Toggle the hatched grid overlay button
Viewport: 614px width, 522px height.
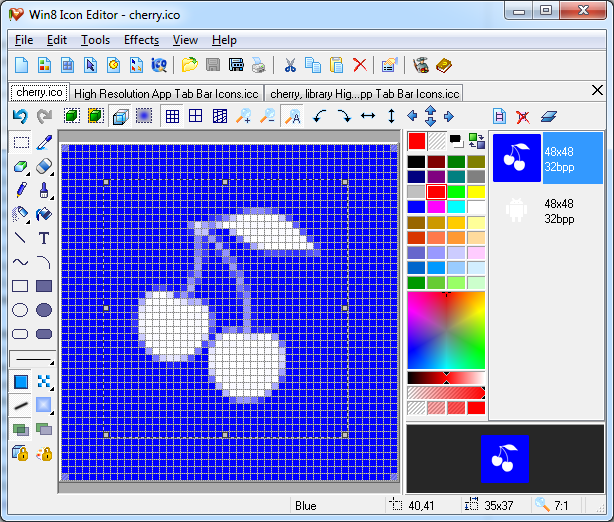220,116
